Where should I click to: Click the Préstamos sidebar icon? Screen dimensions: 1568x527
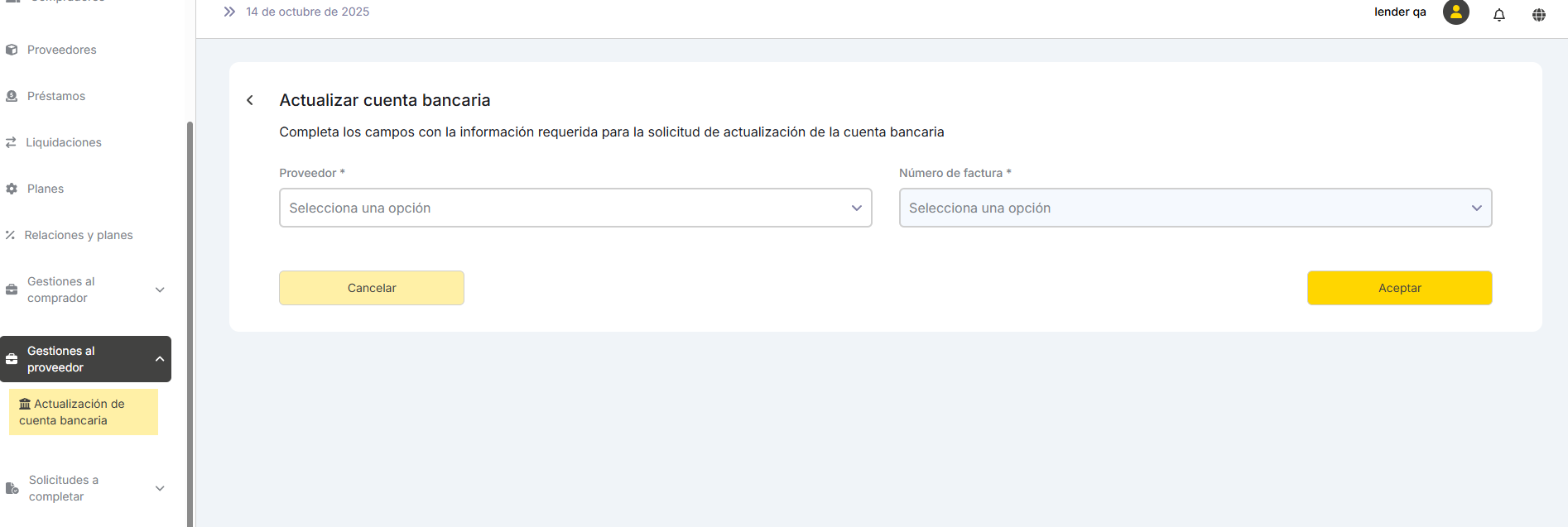tap(12, 96)
